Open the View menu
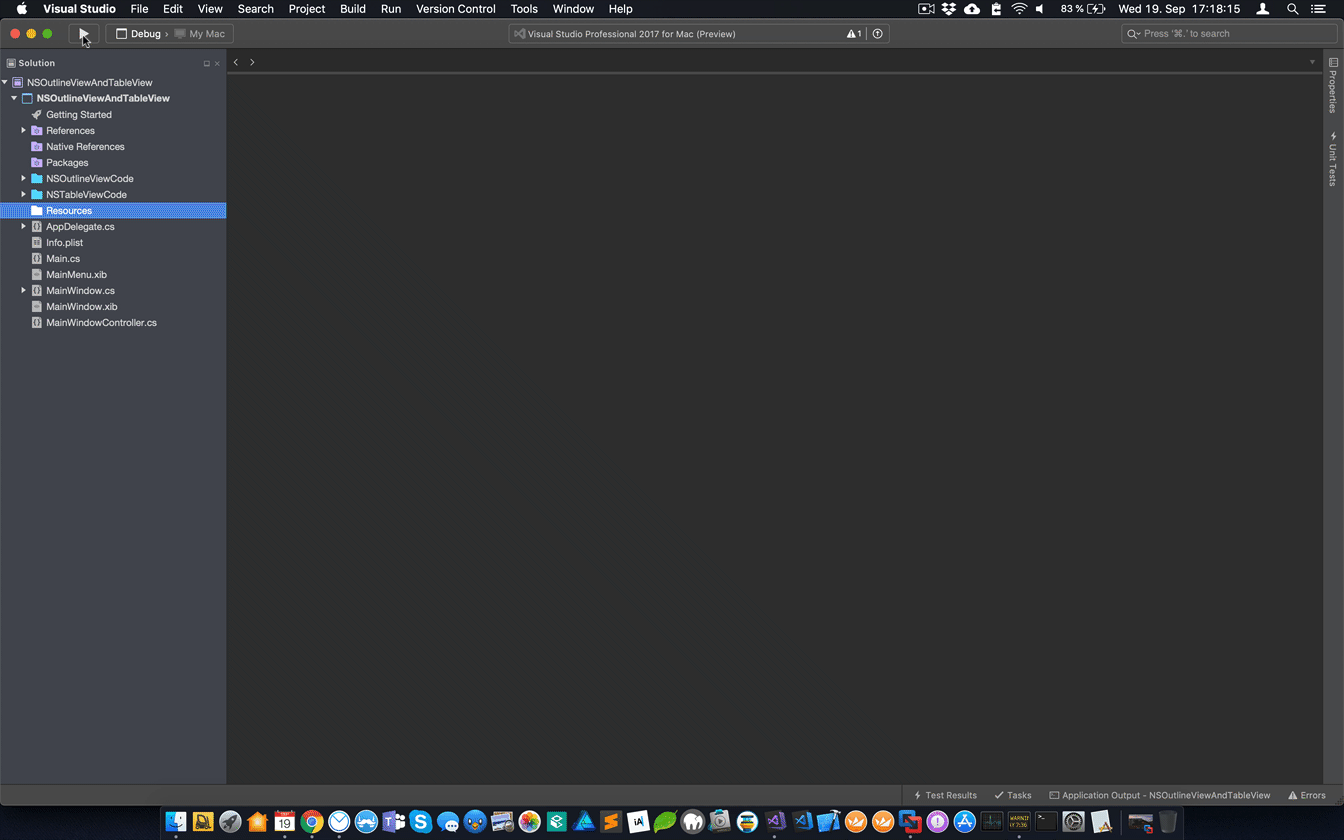 point(210,9)
